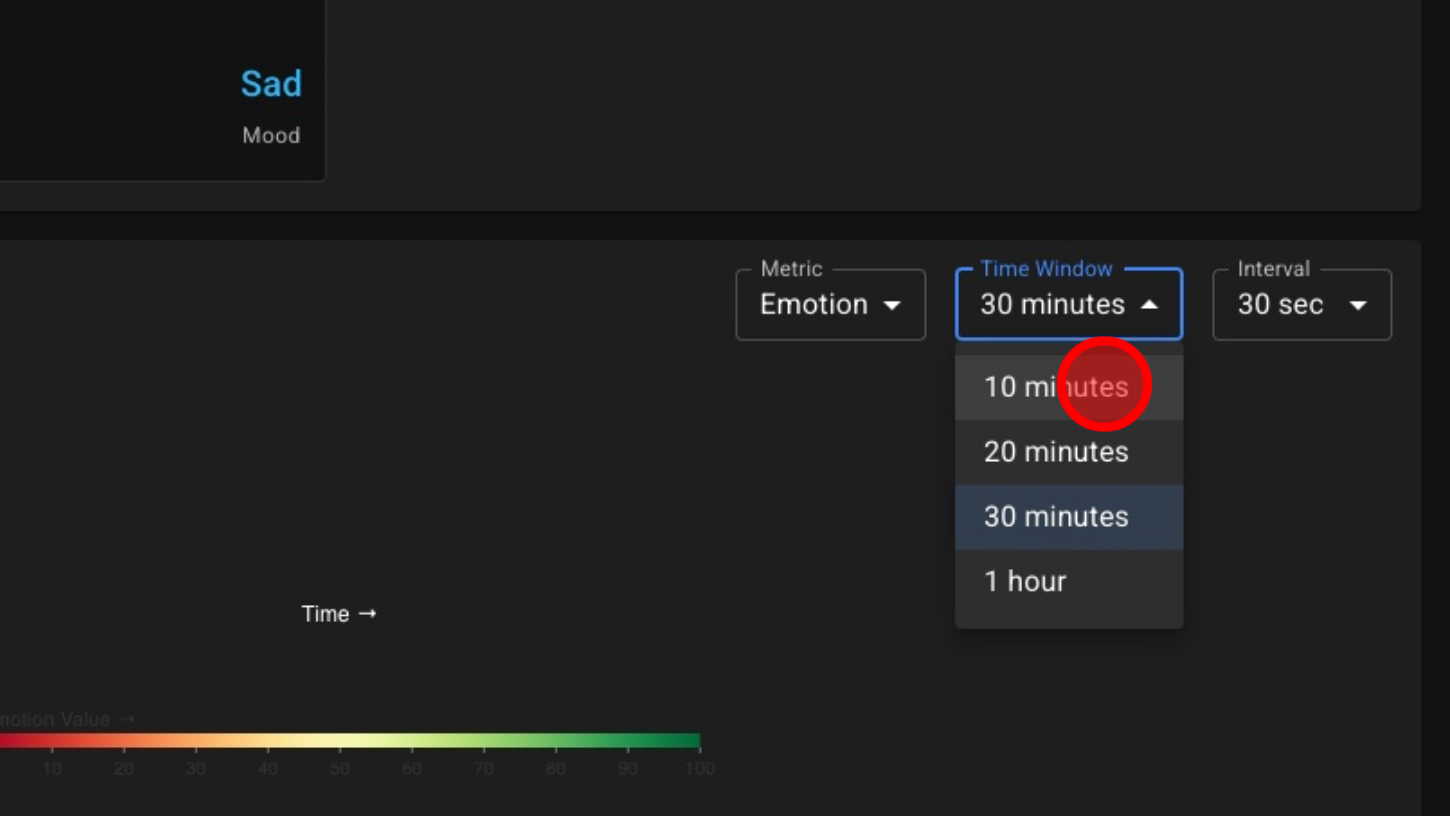
Task: Click the Metric dropdown arrow icon
Action: [892, 305]
